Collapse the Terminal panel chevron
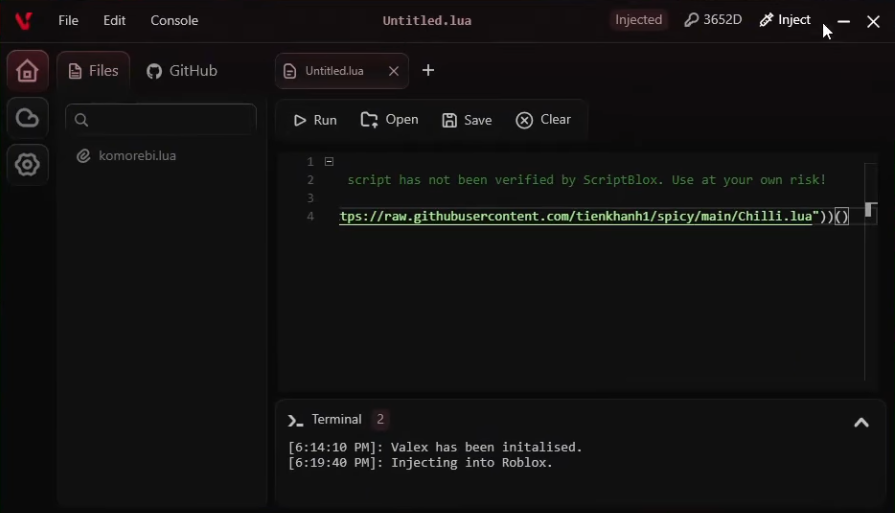This screenshot has height=513, width=895. pyautogui.click(x=860, y=423)
